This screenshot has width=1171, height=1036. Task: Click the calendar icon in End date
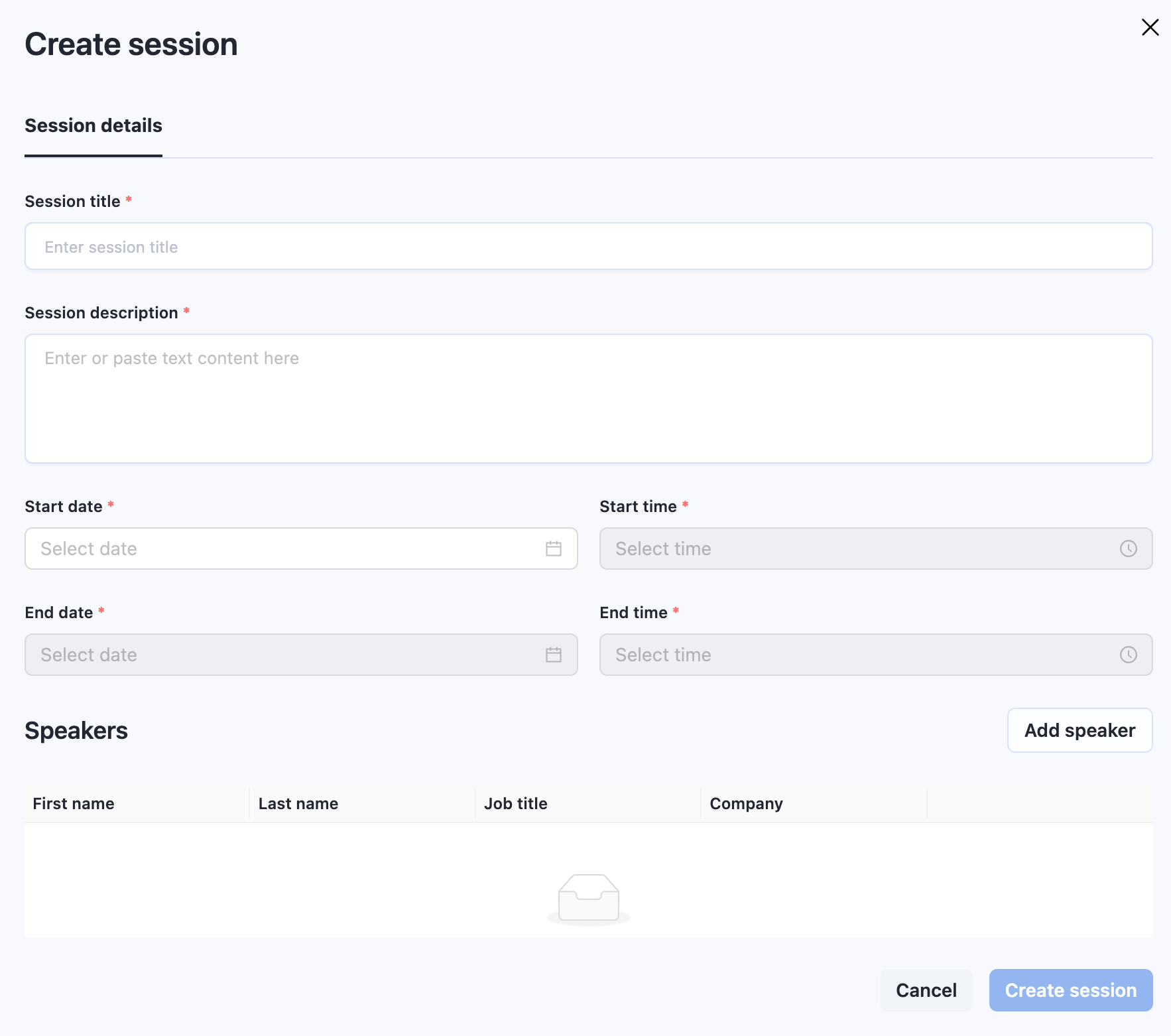tap(553, 655)
